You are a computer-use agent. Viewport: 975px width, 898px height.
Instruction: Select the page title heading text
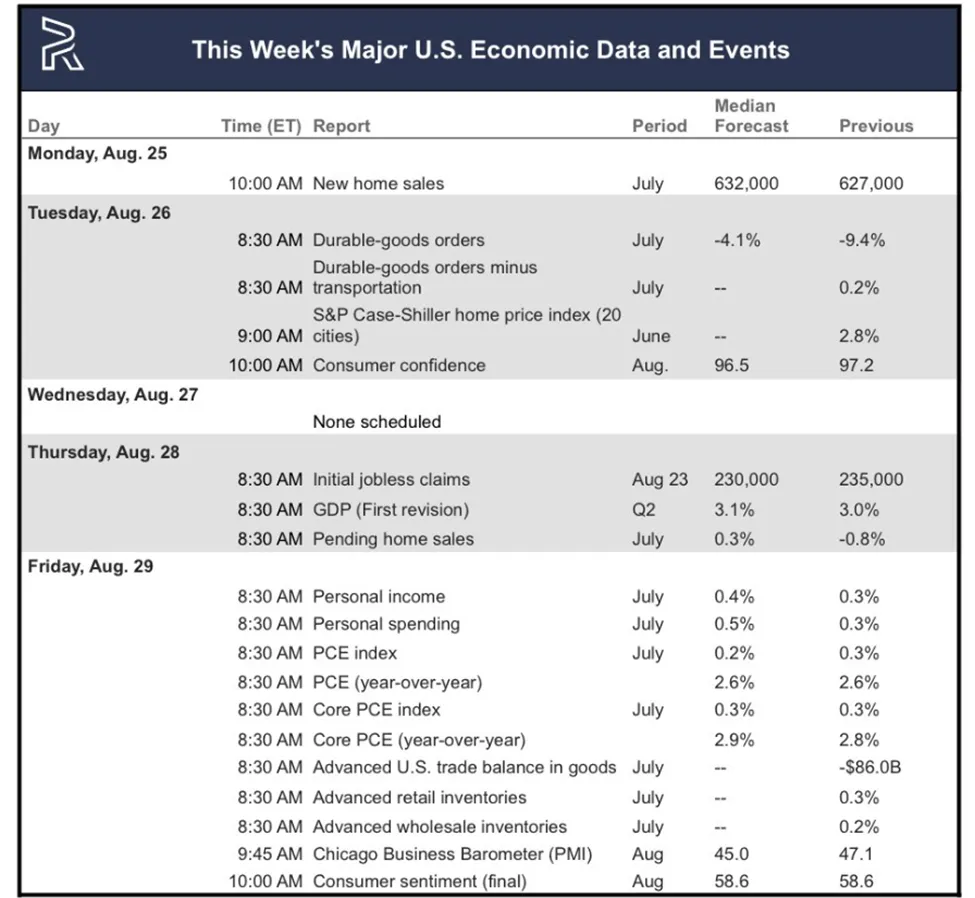tap(491, 50)
